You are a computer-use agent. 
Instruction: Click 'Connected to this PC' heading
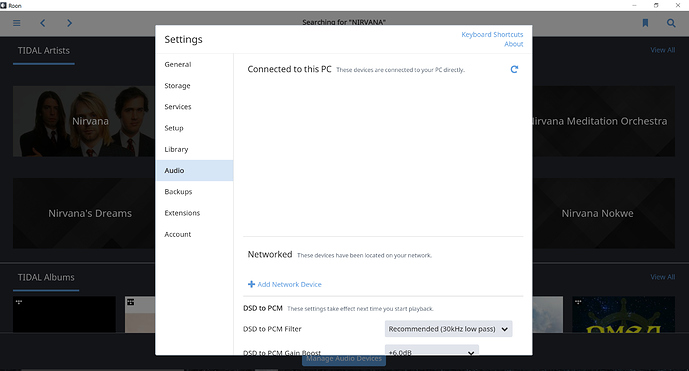point(289,69)
